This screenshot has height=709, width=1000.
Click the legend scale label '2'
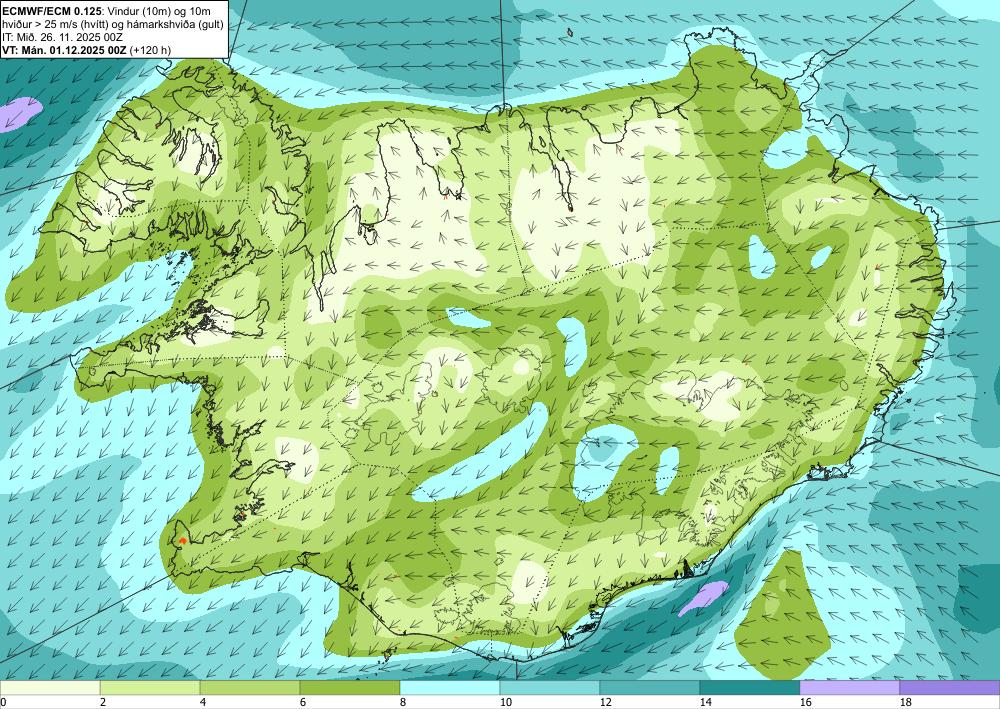[x=103, y=703]
